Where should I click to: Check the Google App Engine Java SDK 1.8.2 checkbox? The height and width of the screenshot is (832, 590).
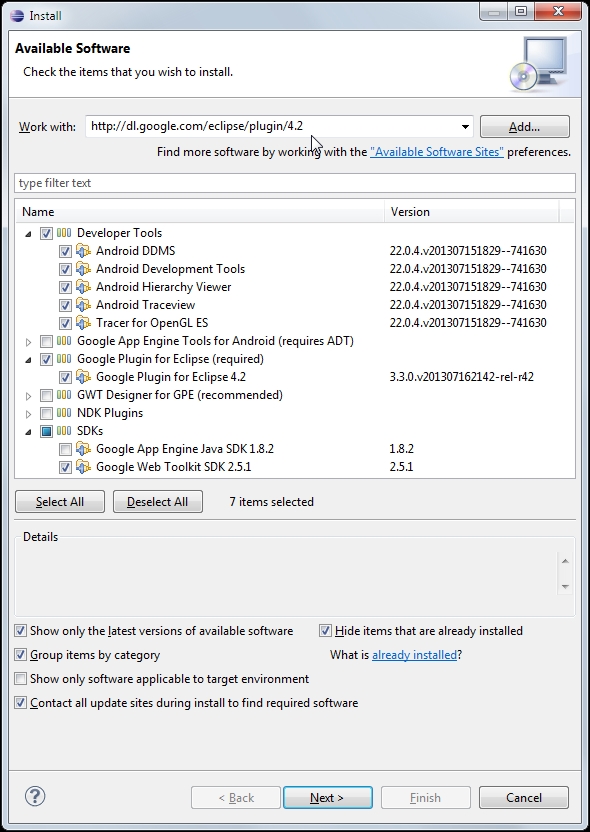(x=65, y=449)
